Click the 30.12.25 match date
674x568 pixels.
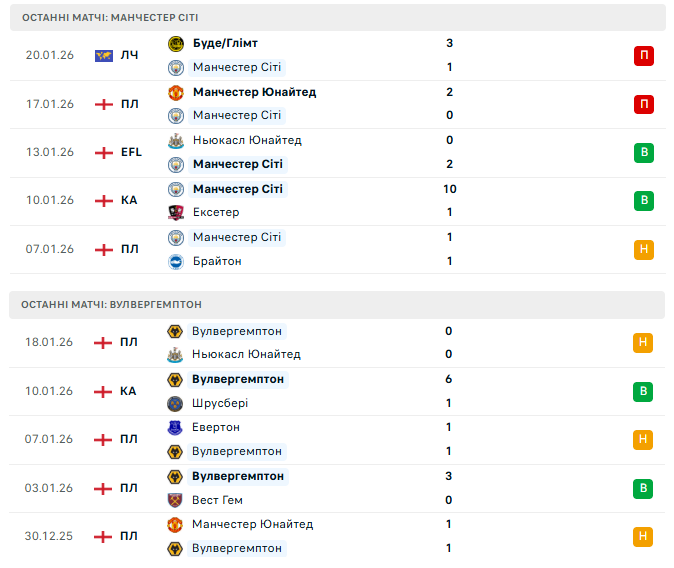click(49, 536)
